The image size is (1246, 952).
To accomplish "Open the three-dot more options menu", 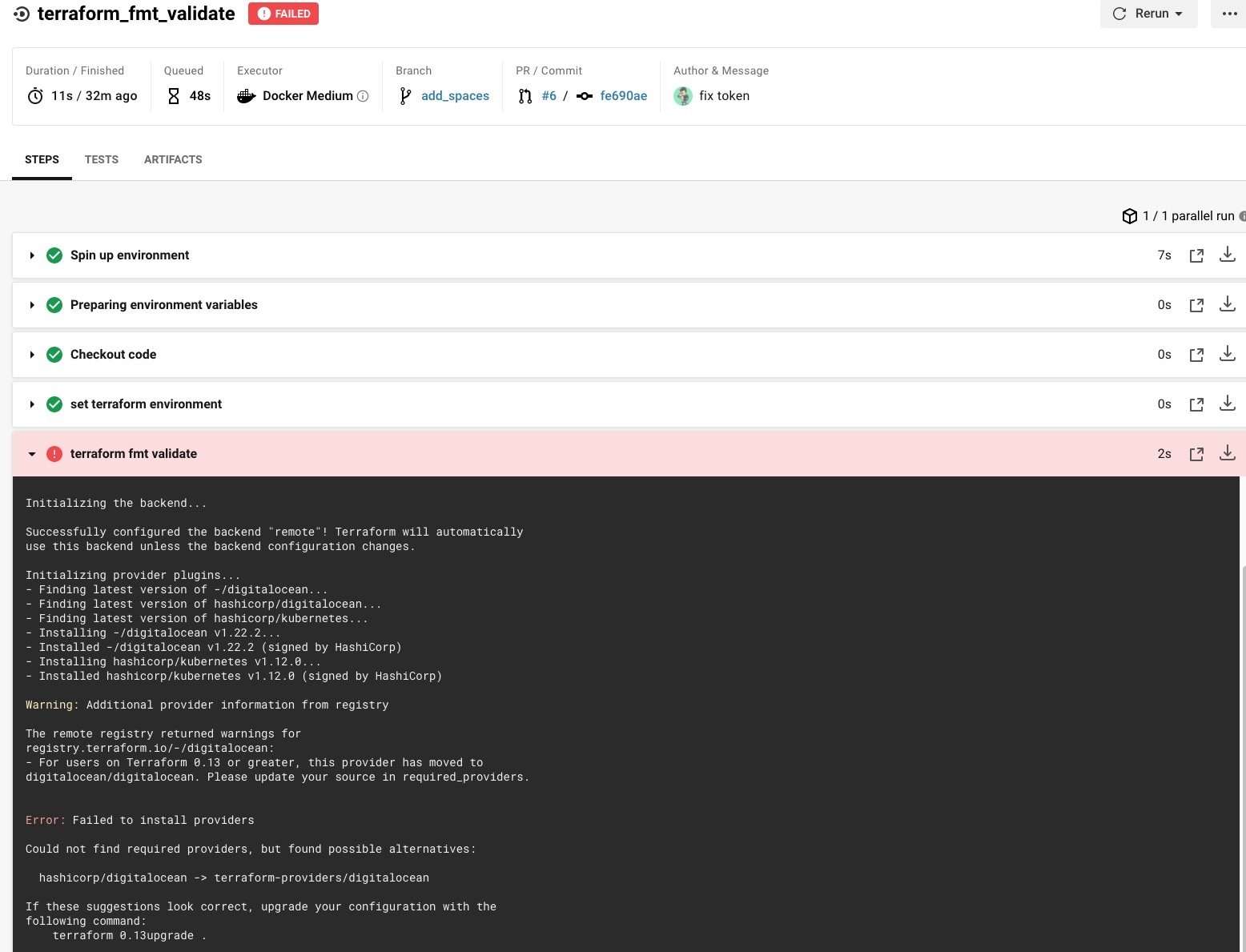I will (1229, 14).
